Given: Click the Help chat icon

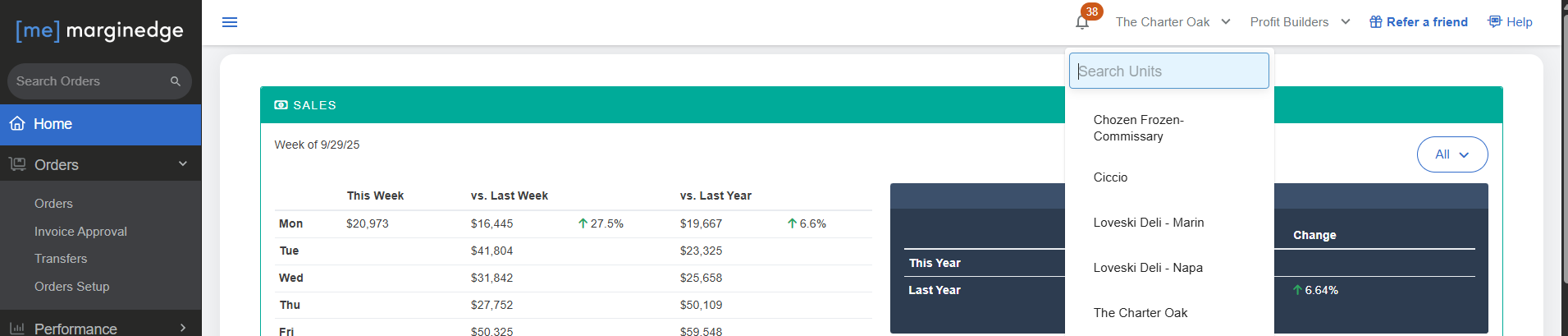Looking at the screenshot, I should tap(1495, 21).
